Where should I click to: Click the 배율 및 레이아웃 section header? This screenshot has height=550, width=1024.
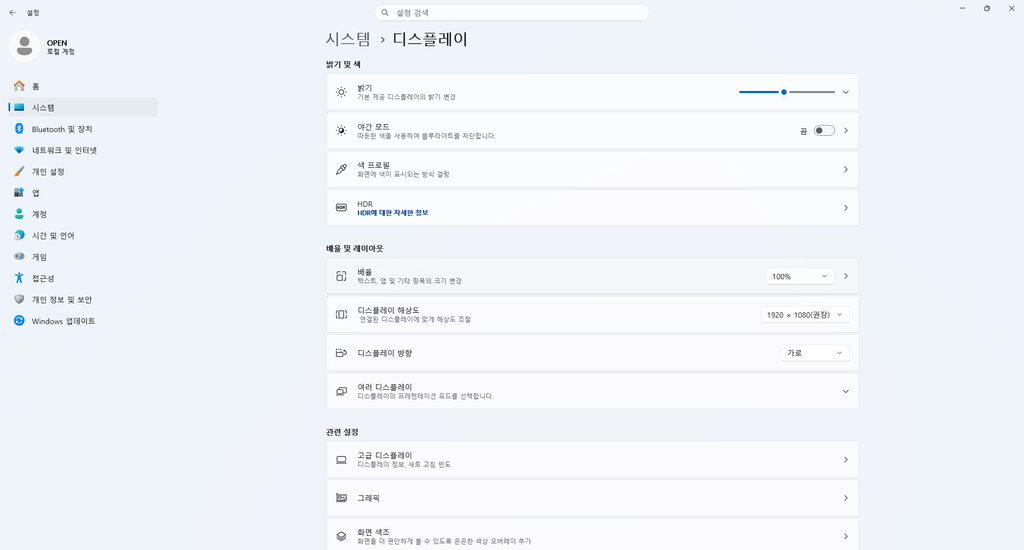coord(355,249)
